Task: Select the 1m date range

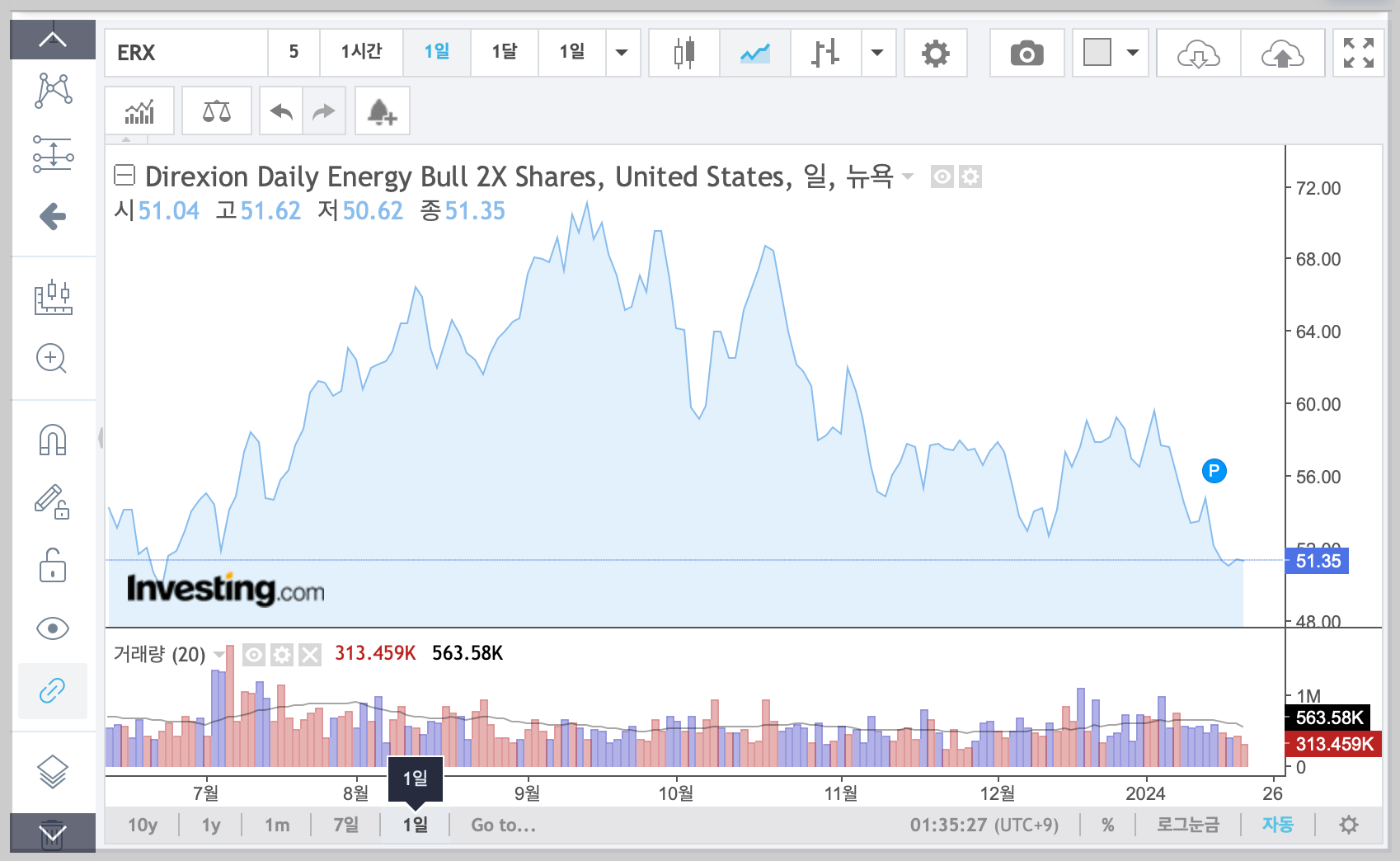Action: click(x=277, y=825)
